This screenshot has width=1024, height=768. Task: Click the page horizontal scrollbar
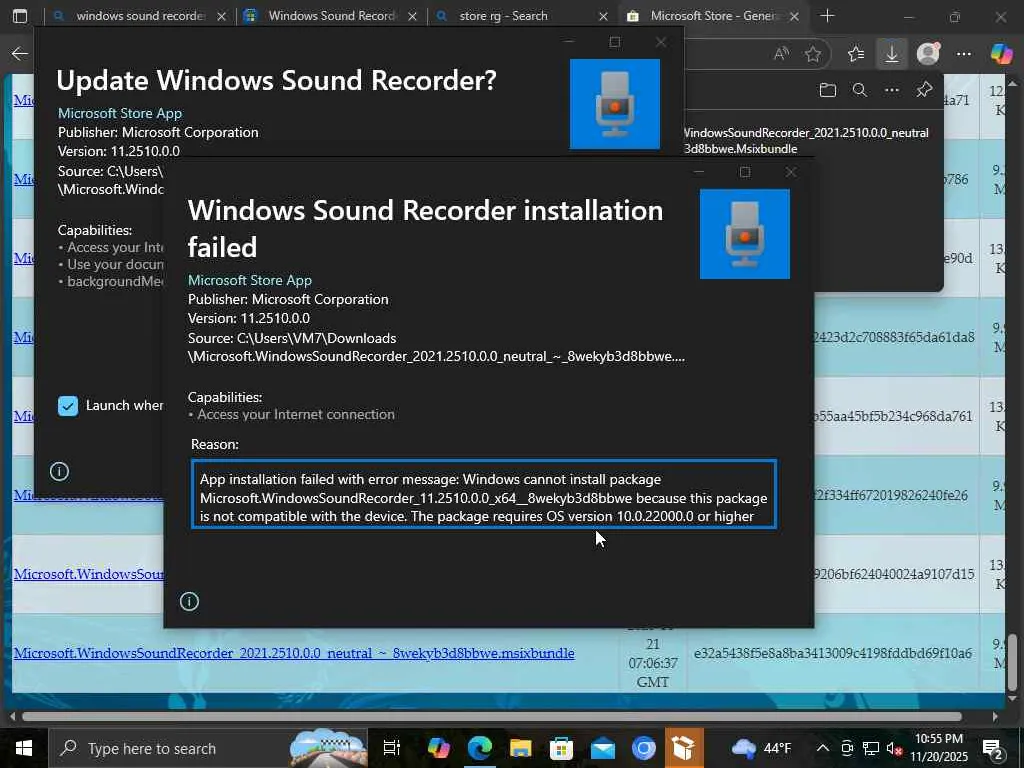click(491, 716)
